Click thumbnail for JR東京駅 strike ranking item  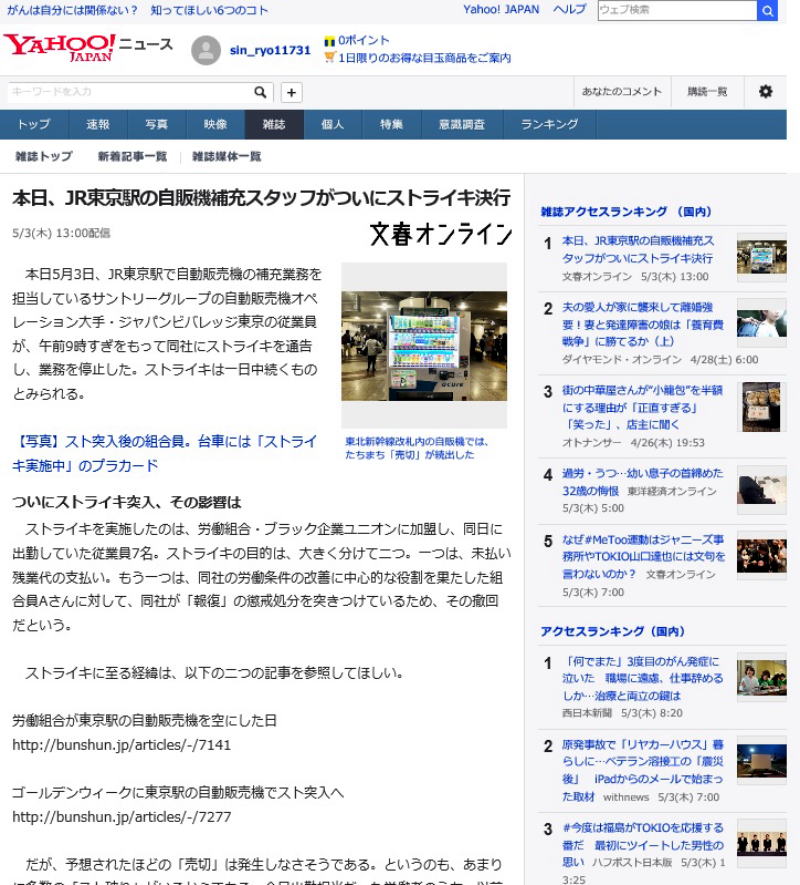(x=762, y=257)
